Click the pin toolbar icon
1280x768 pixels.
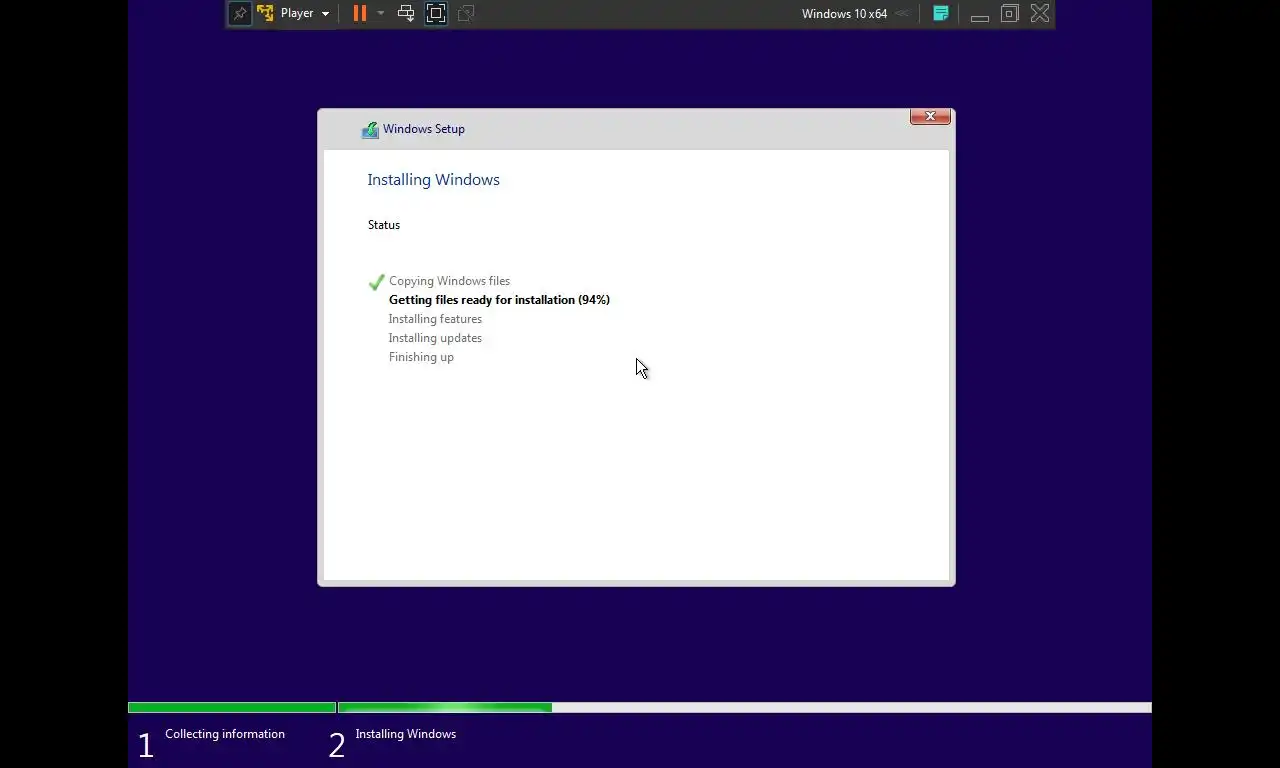point(240,14)
